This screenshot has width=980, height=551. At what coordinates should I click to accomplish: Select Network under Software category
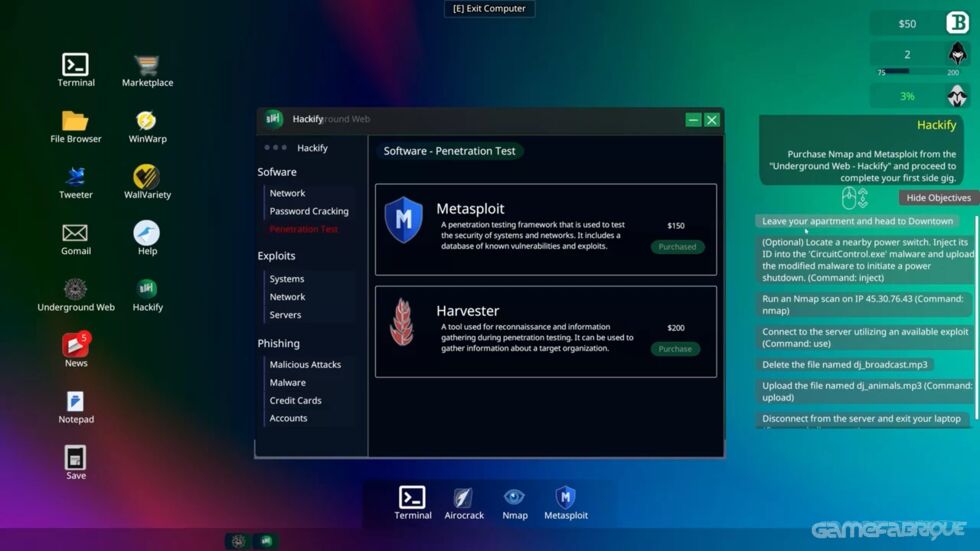[287, 193]
